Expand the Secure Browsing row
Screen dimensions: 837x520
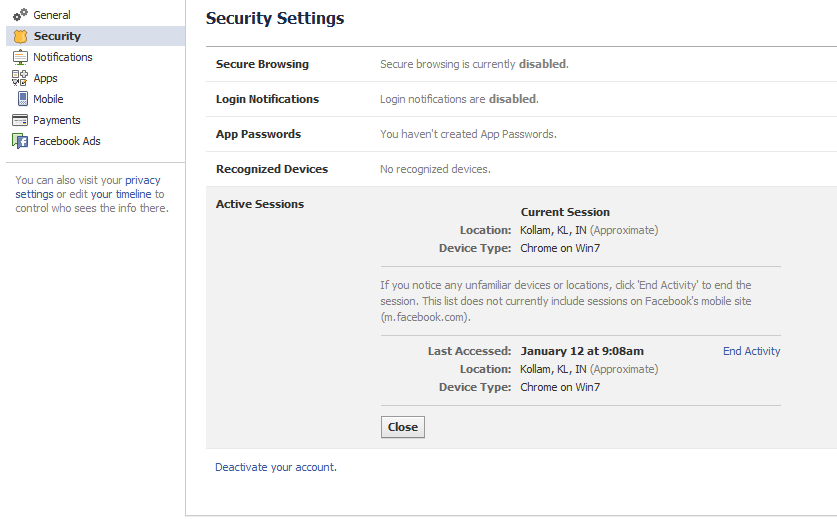pyautogui.click(x=522, y=64)
